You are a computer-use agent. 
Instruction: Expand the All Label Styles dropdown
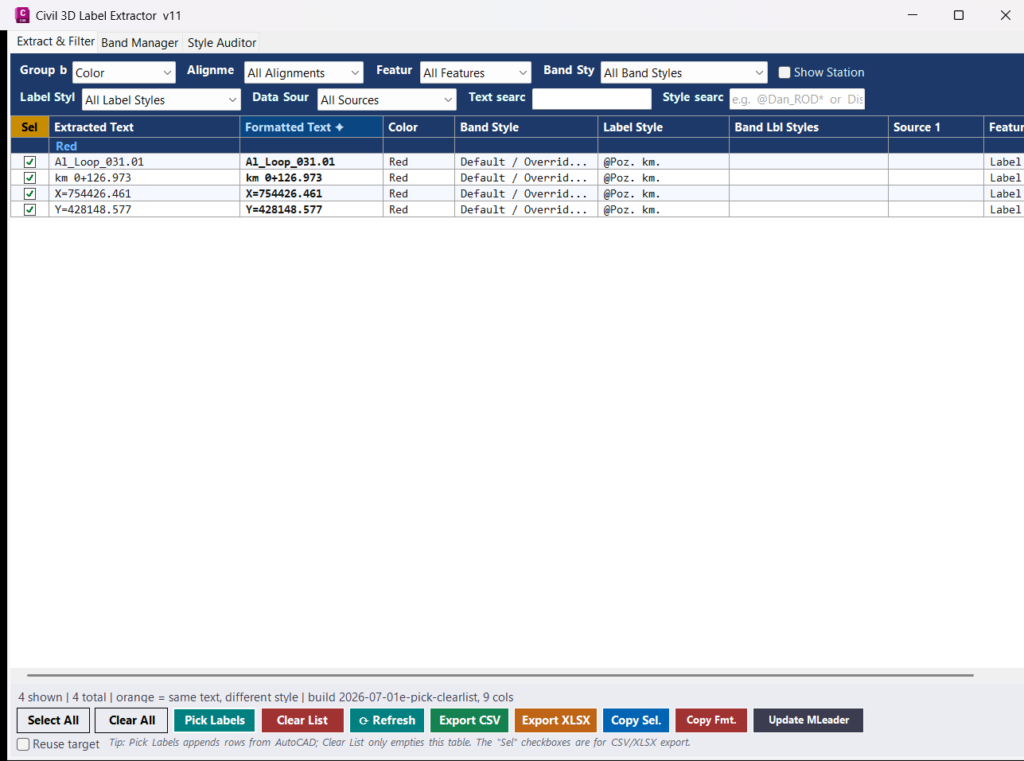(x=161, y=100)
